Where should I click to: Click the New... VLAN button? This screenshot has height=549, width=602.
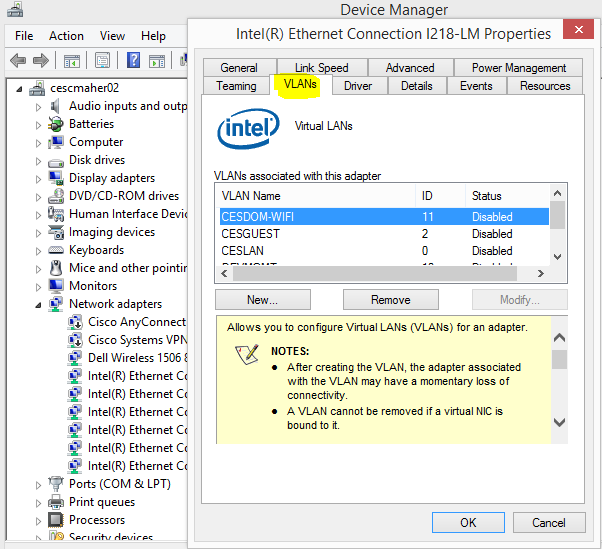click(263, 299)
